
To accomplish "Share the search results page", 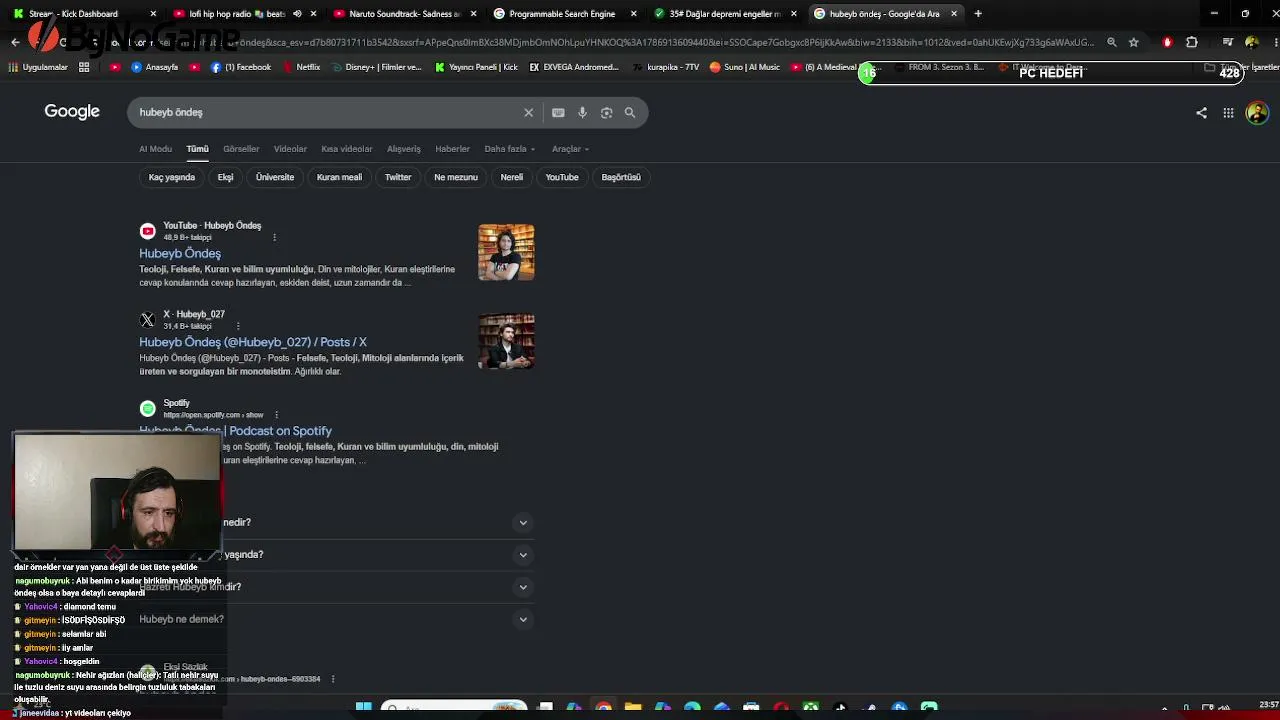I will pyautogui.click(x=1201, y=113).
